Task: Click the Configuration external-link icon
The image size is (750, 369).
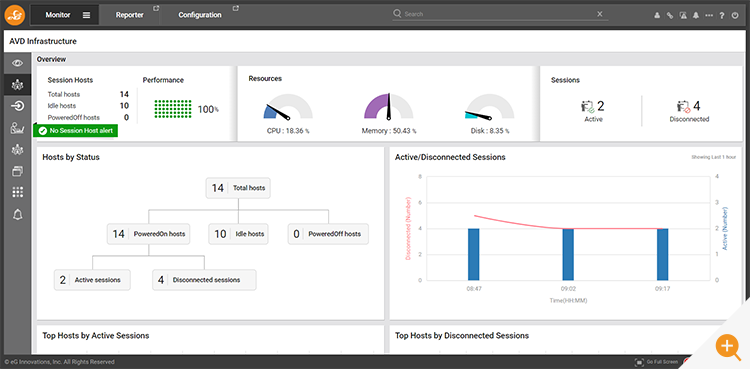Action: [235, 8]
